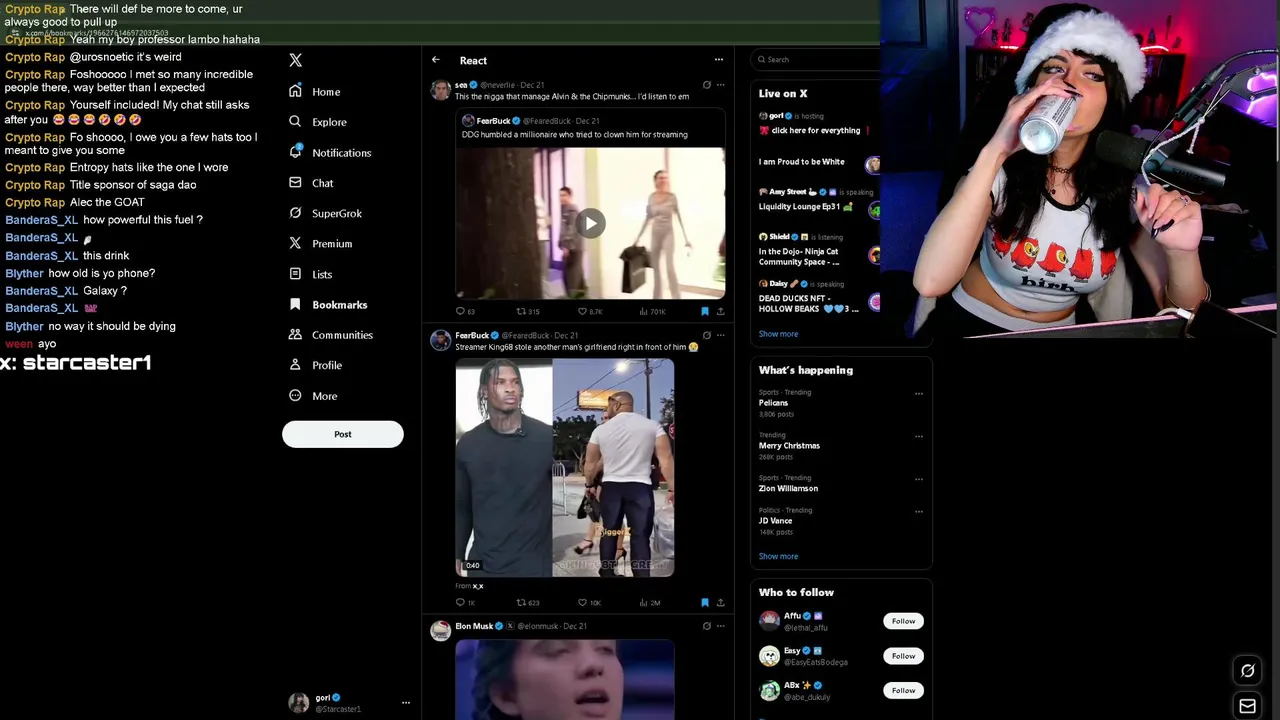Open sen's profile avatar
This screenshot has width=1280, height=720.
point(440,90)
